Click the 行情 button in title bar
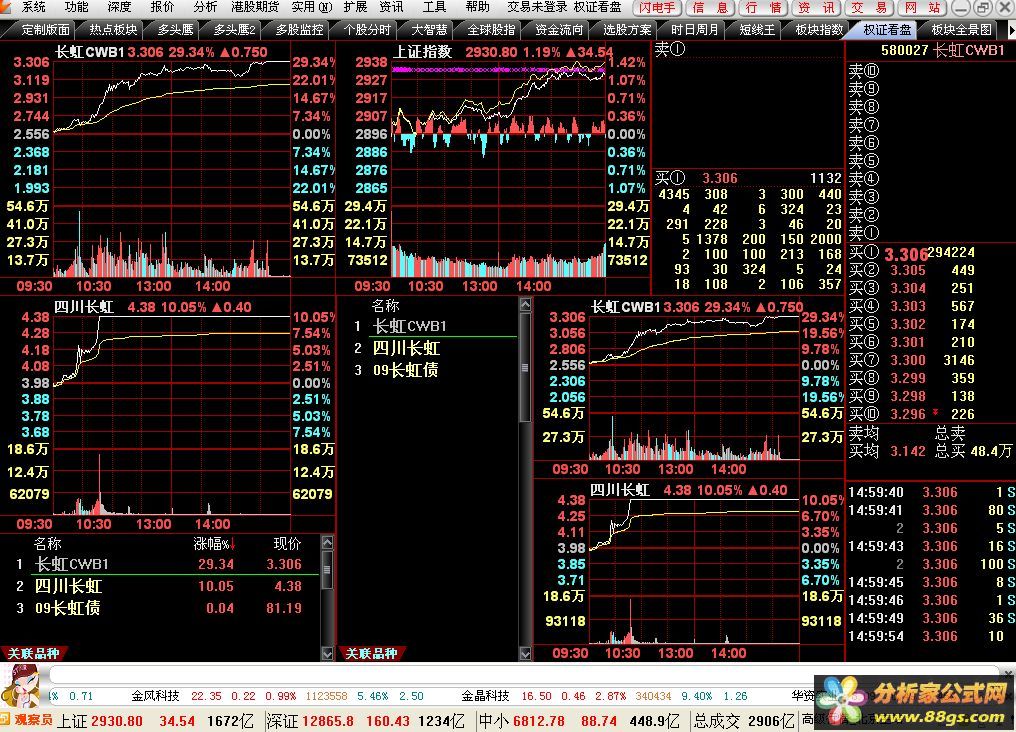Screen dimensions: 1016x732 pyautogui.click(x=763, y=8)
